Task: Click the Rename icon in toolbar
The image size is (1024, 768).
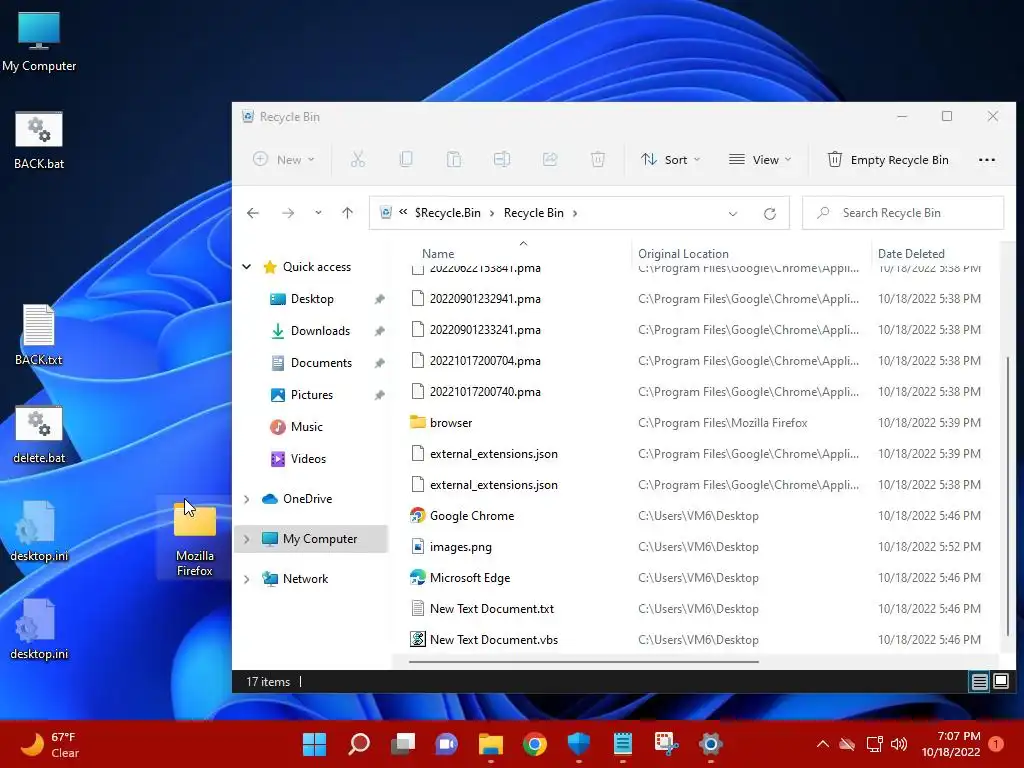Action: click(x=502, y=159)
